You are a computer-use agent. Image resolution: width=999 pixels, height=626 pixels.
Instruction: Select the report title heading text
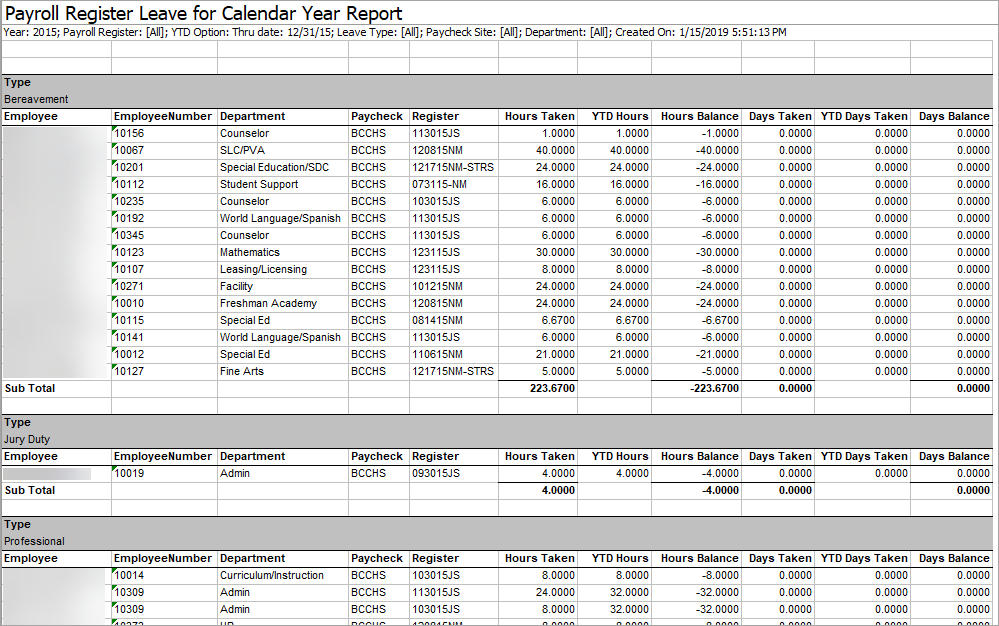(x=204, y=13)
